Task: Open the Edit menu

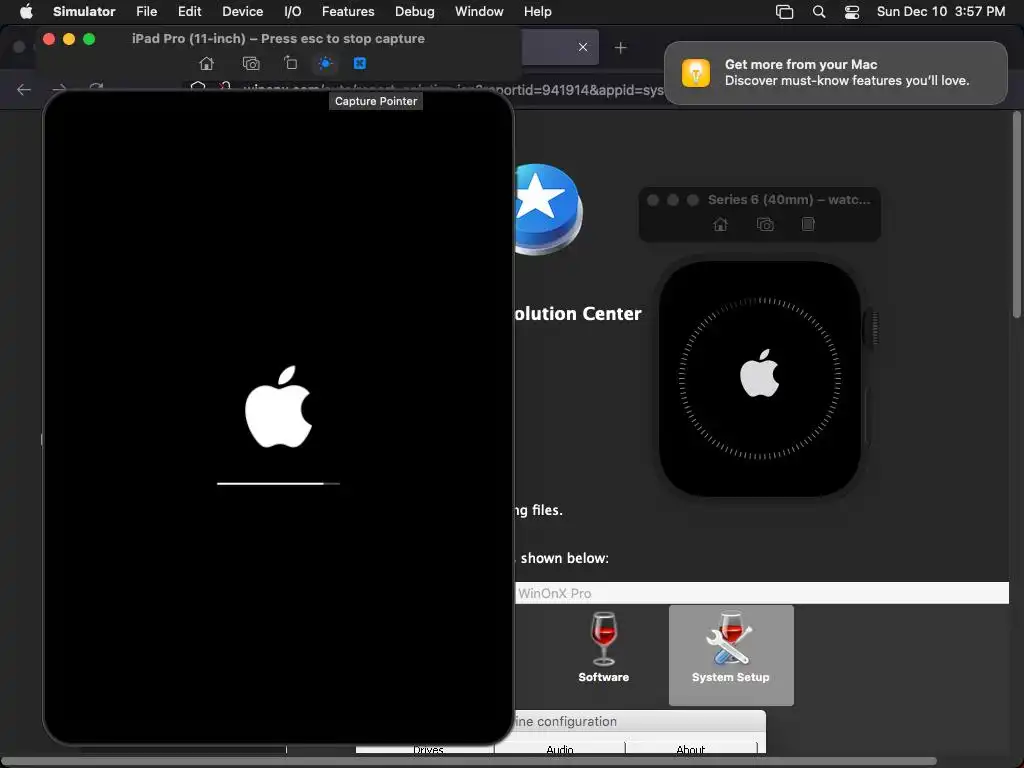Action: [189, 11]
